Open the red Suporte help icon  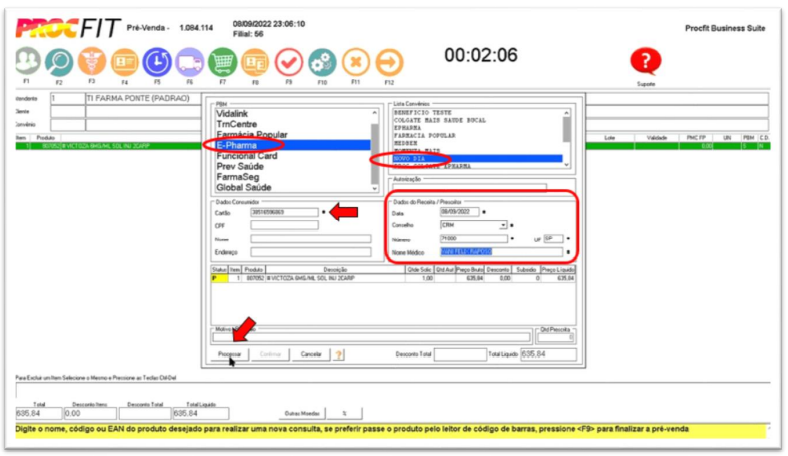[x=646, y=61]
